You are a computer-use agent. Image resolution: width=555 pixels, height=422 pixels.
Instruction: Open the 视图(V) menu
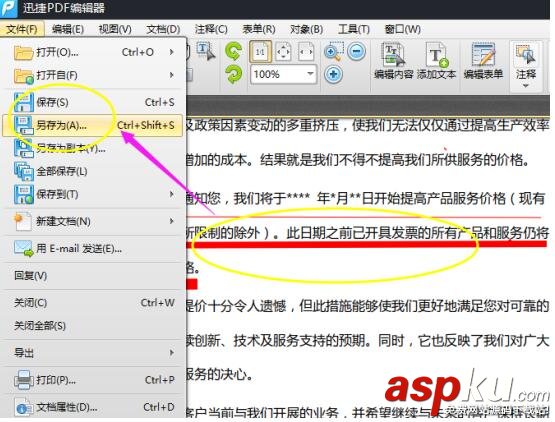pos(115,29)
